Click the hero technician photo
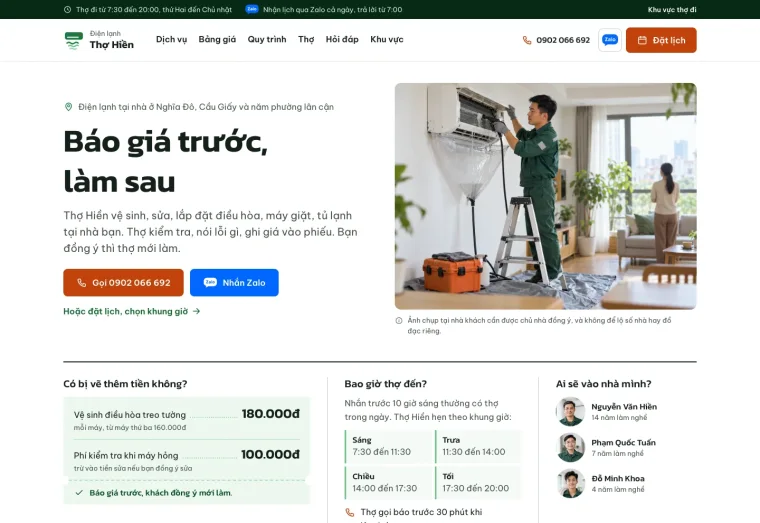The width and height of the screenshot is (760, 523). pos(545,196)
